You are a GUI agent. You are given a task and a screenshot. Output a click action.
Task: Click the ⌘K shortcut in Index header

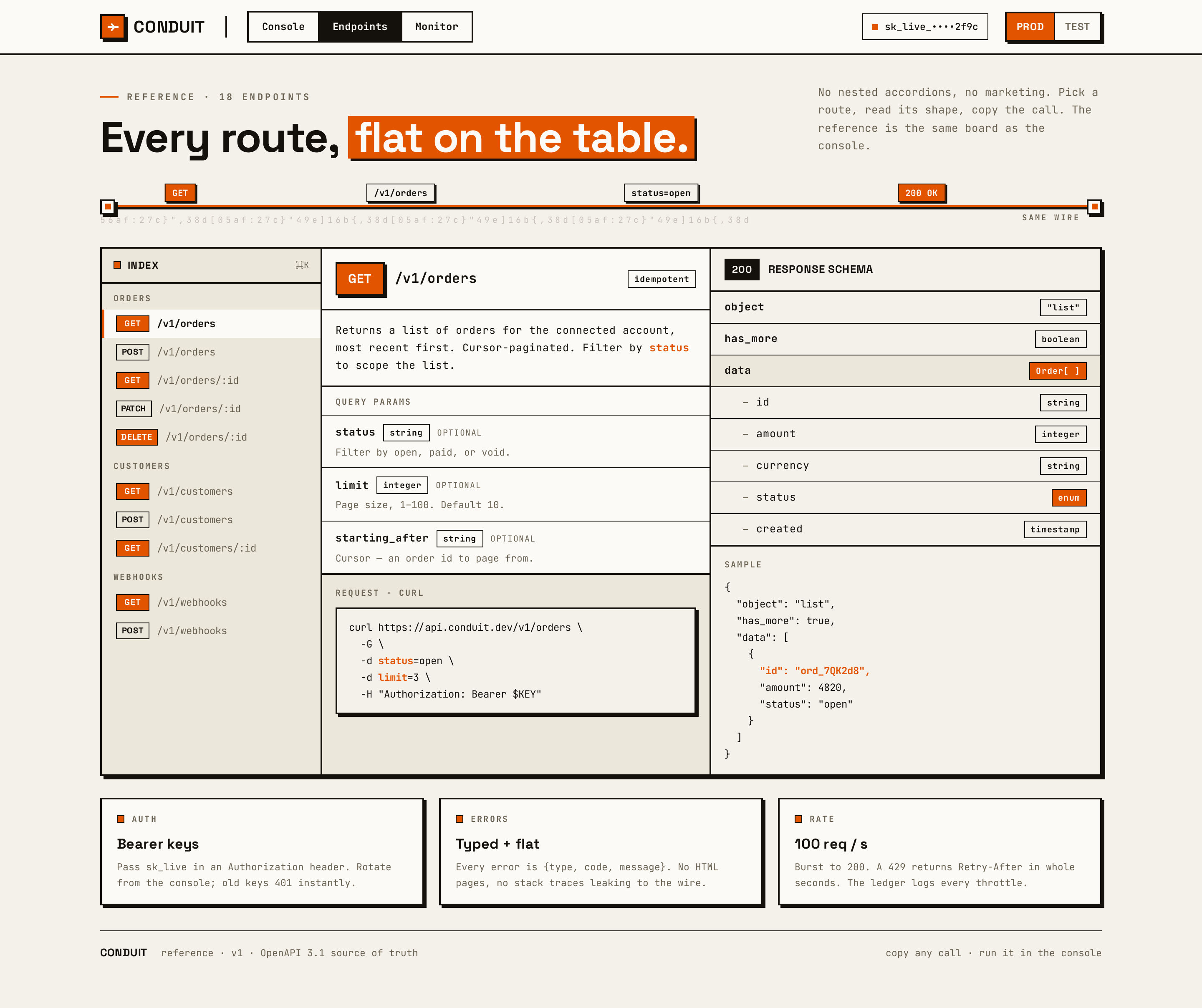point(302,265)
